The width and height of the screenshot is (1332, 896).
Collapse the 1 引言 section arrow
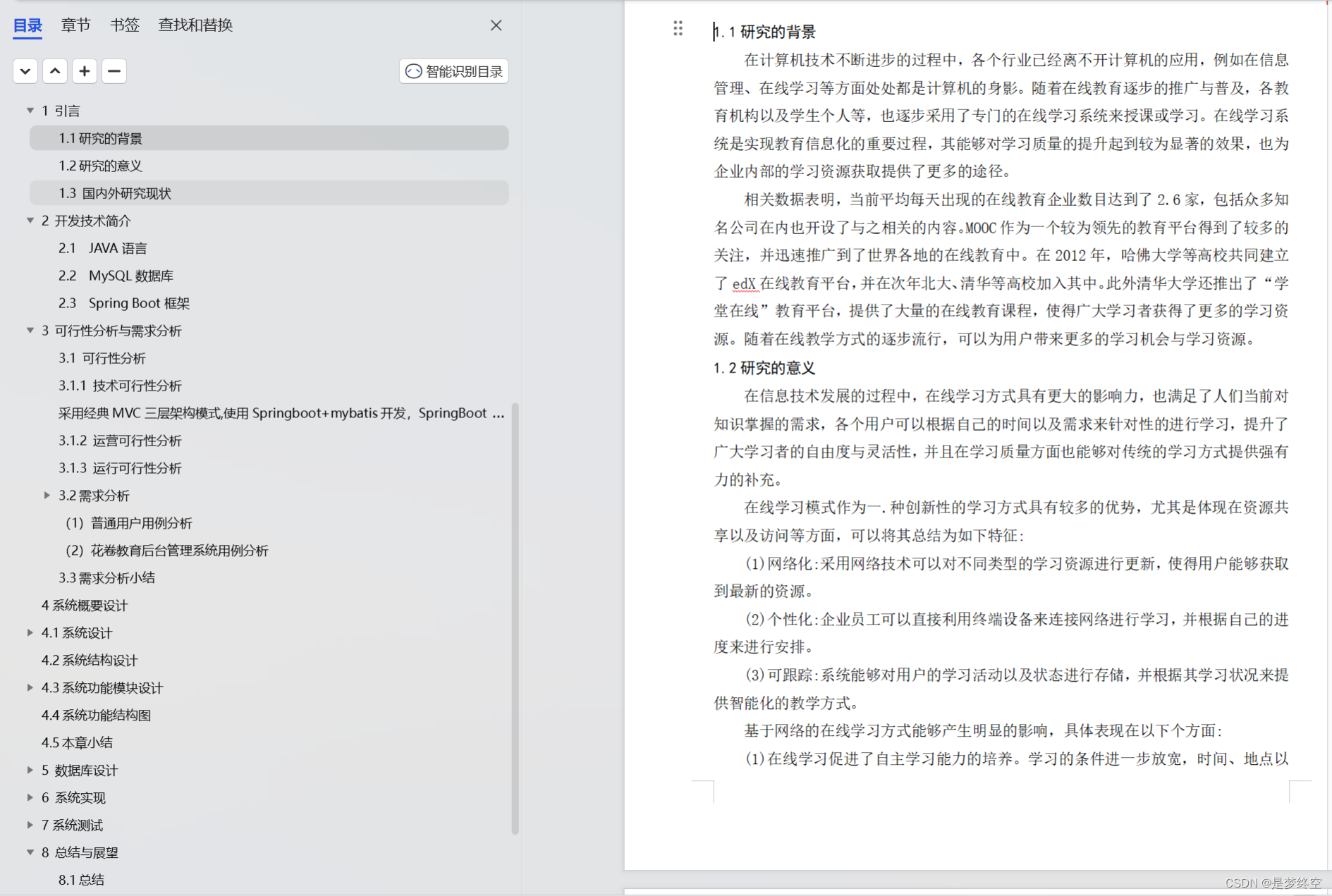click(x=30, y=111)
